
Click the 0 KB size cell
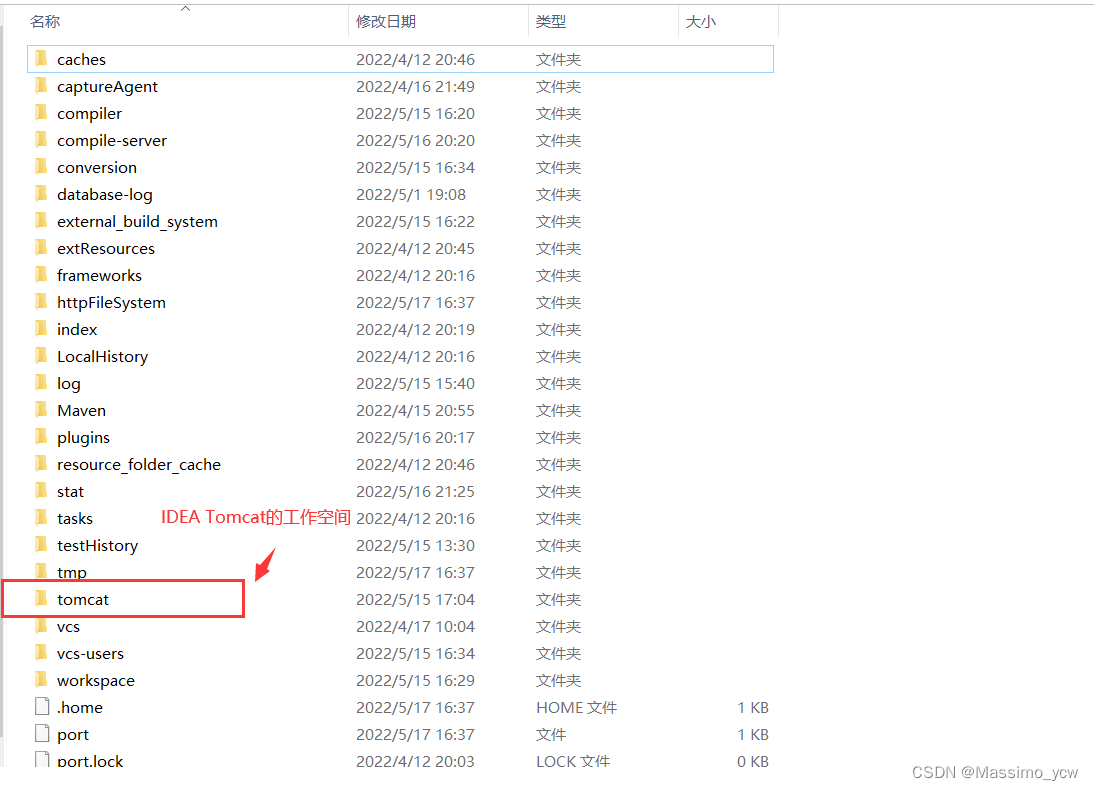tap(753, 761)
